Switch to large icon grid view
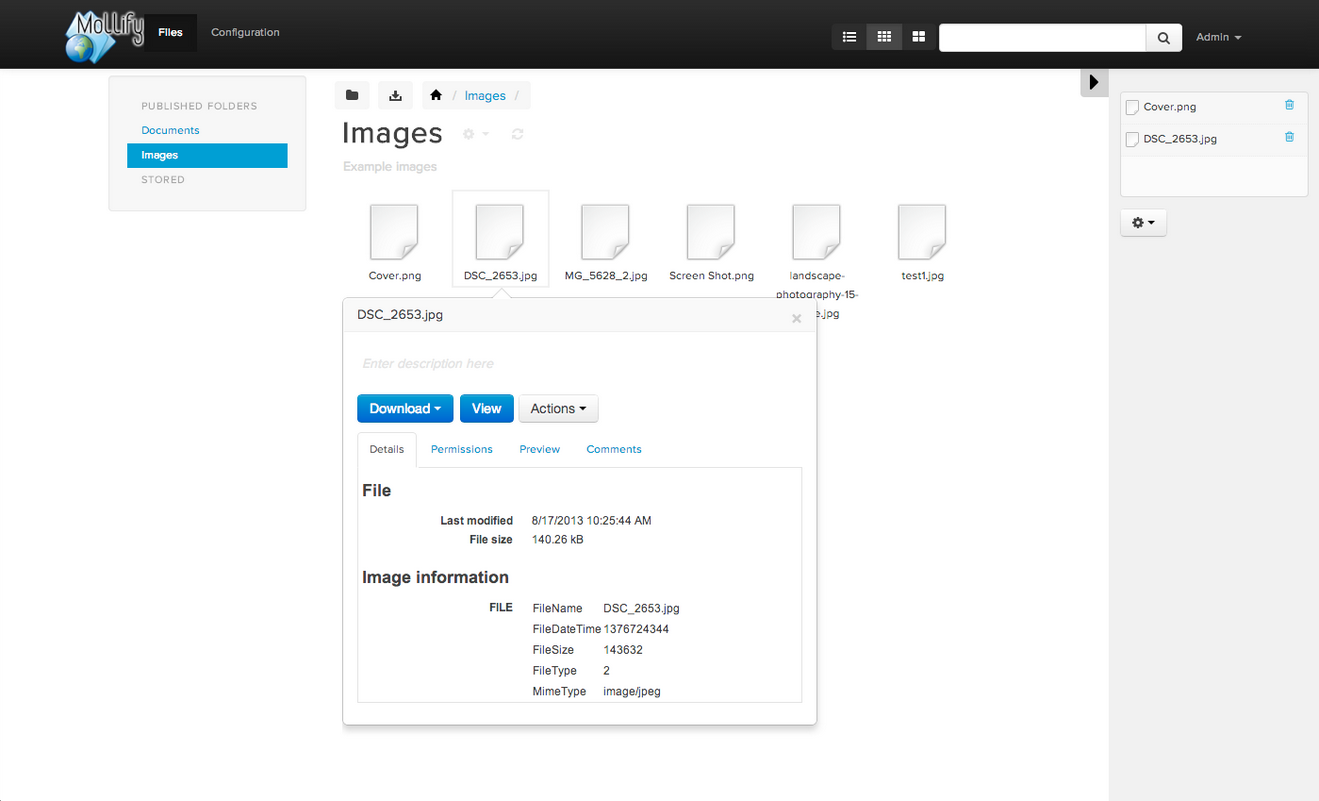This screenshot has height=801, width=1319. 918,37
